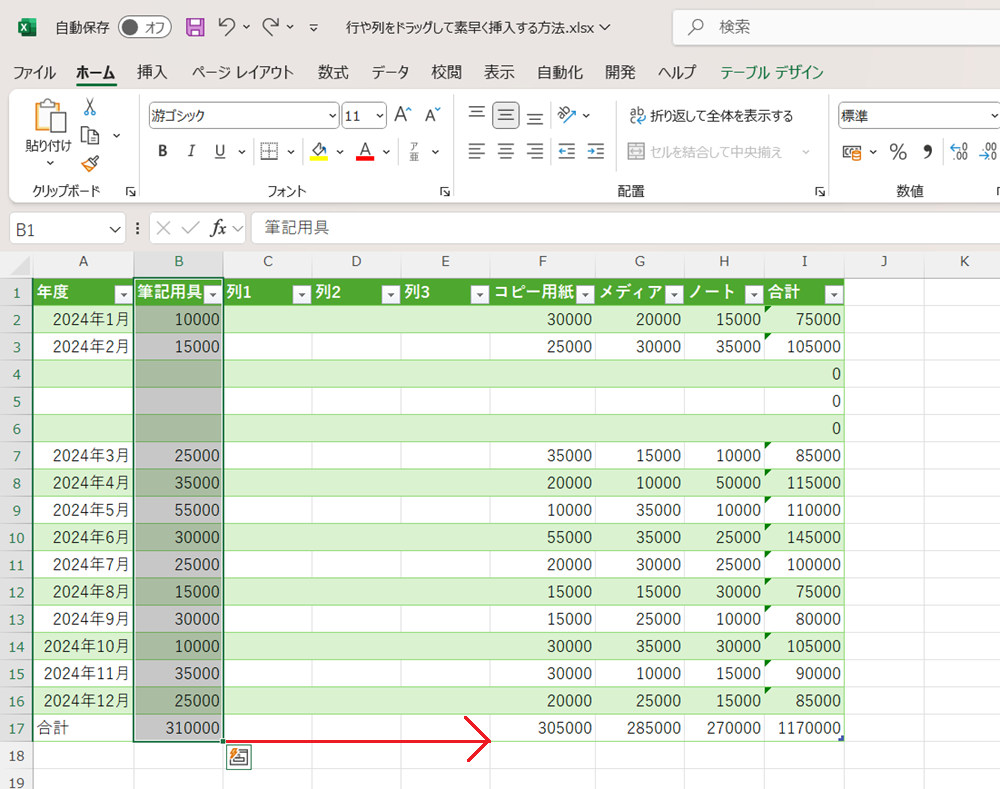
Task: Switch to the ページ レイアウト tab
Action: coord(242,73)
